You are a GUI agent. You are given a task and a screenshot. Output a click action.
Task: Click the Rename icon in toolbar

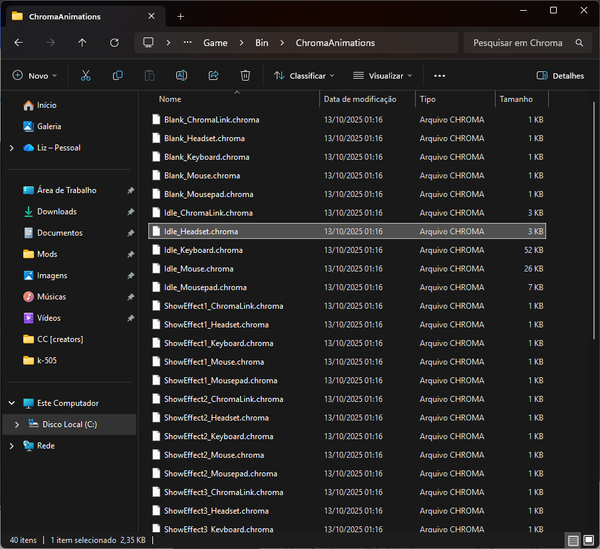[181, 75]
